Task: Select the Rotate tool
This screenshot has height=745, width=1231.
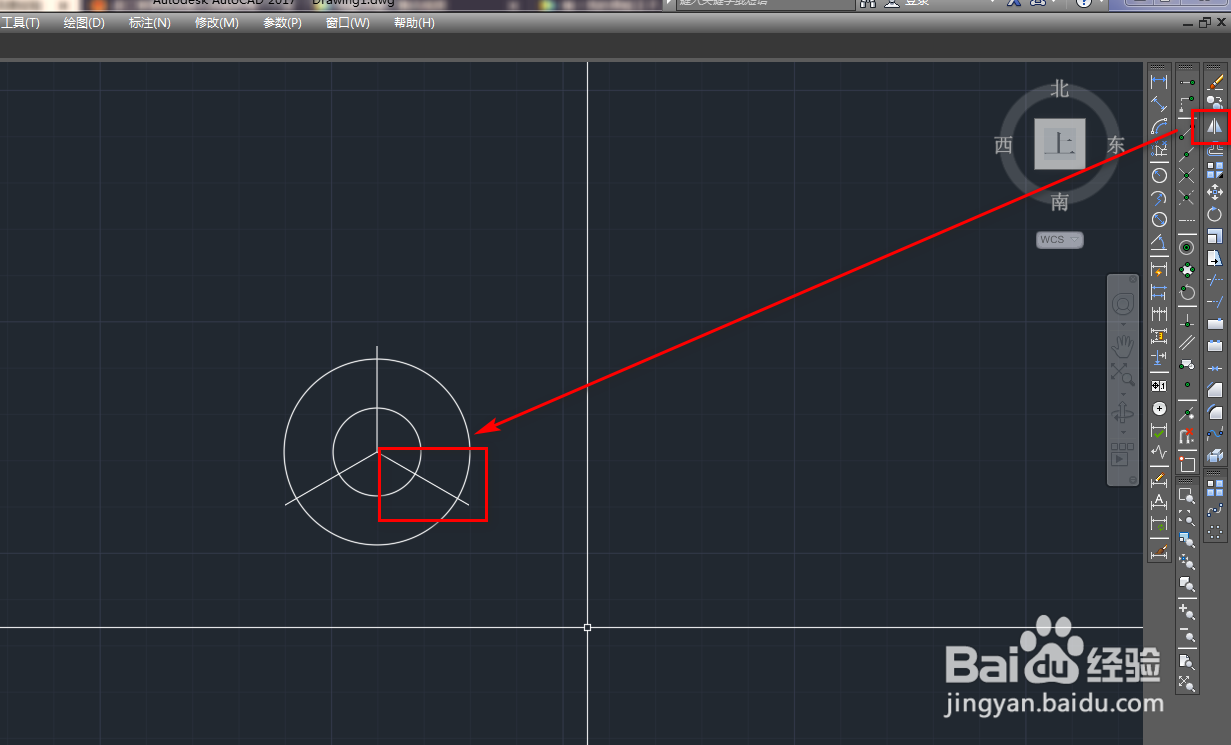Action: click(1215, 214)
